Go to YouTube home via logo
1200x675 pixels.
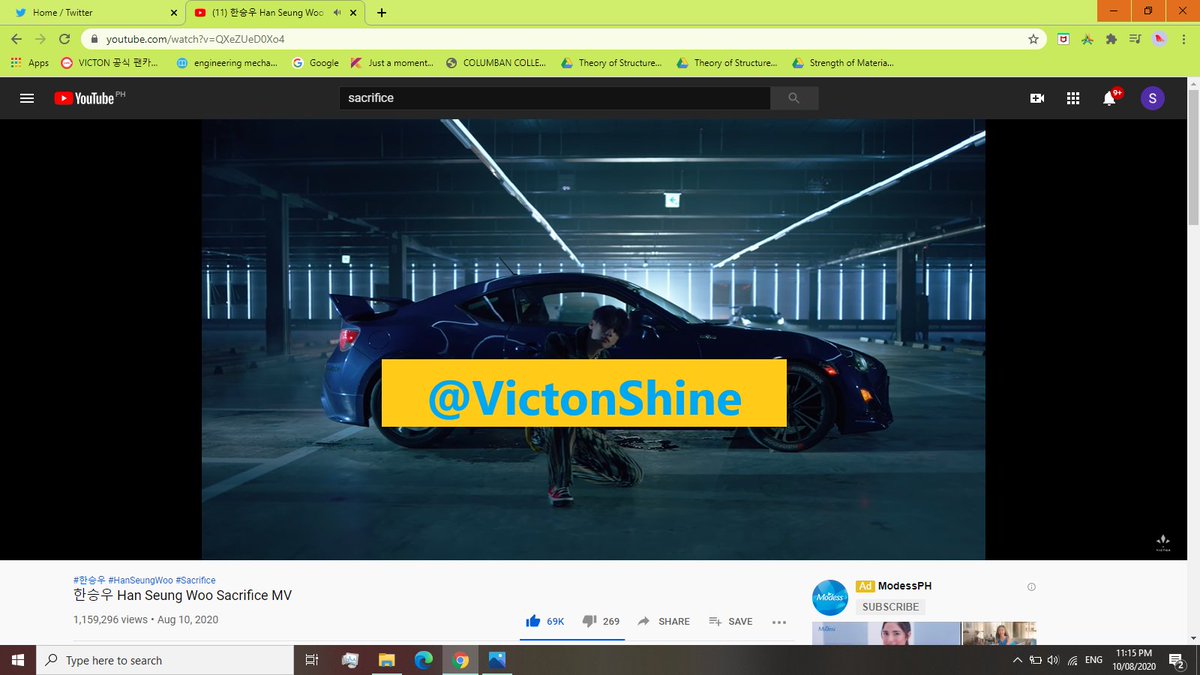pyautogui.click(x=89, y=98)
